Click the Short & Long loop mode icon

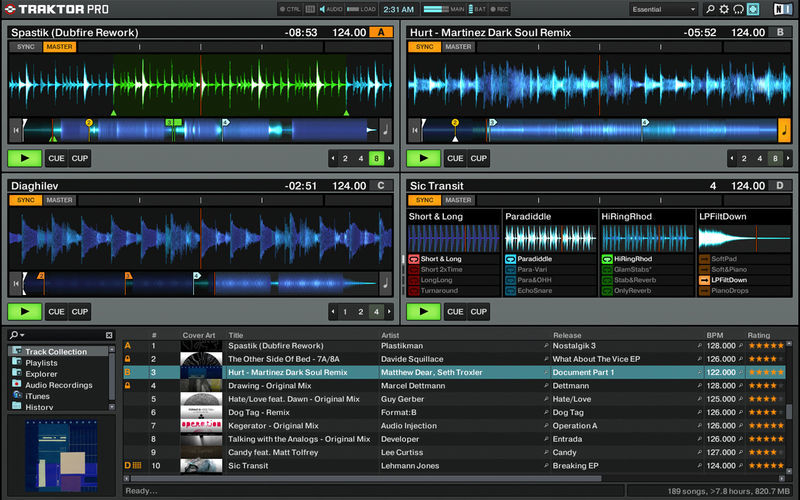(414, 259)
